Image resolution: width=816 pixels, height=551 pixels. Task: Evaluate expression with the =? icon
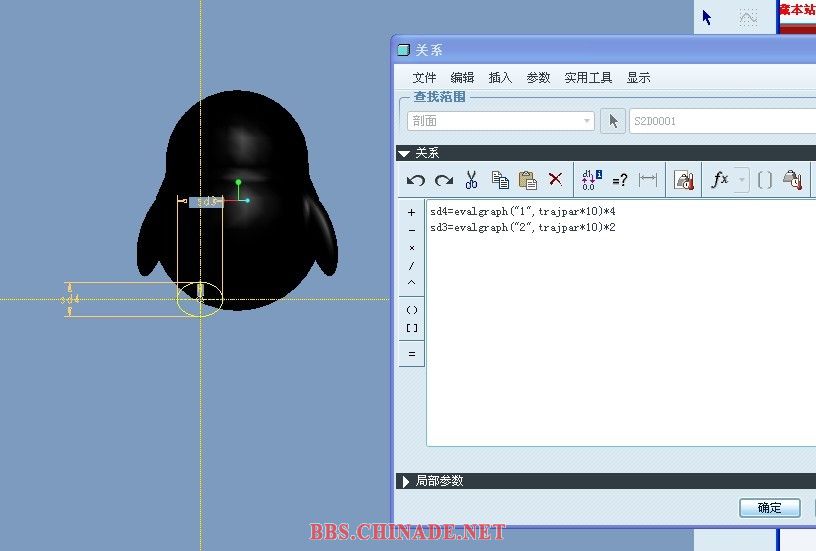[x=620, y=180]
